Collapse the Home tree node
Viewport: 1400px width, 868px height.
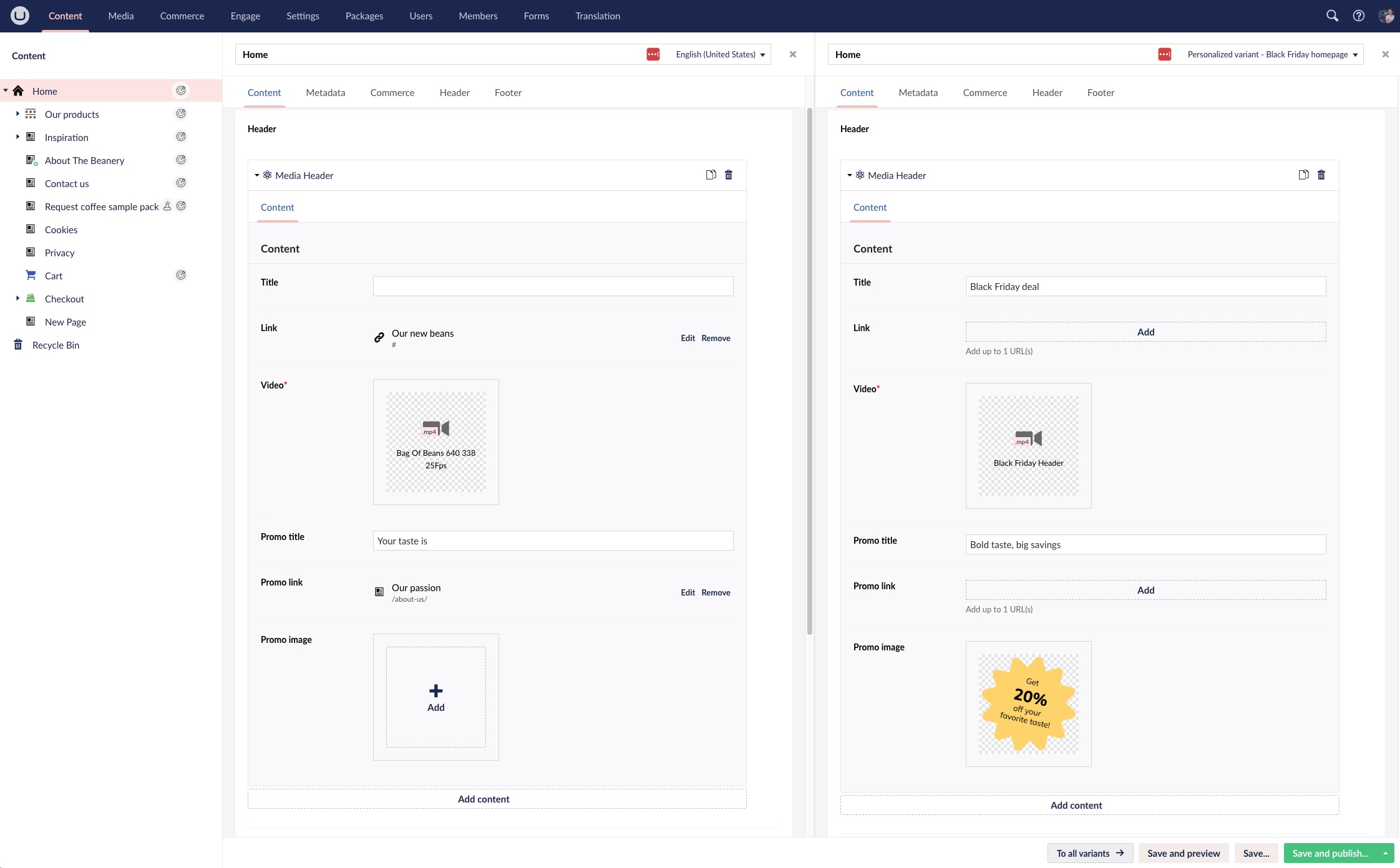tap(5, 90)
